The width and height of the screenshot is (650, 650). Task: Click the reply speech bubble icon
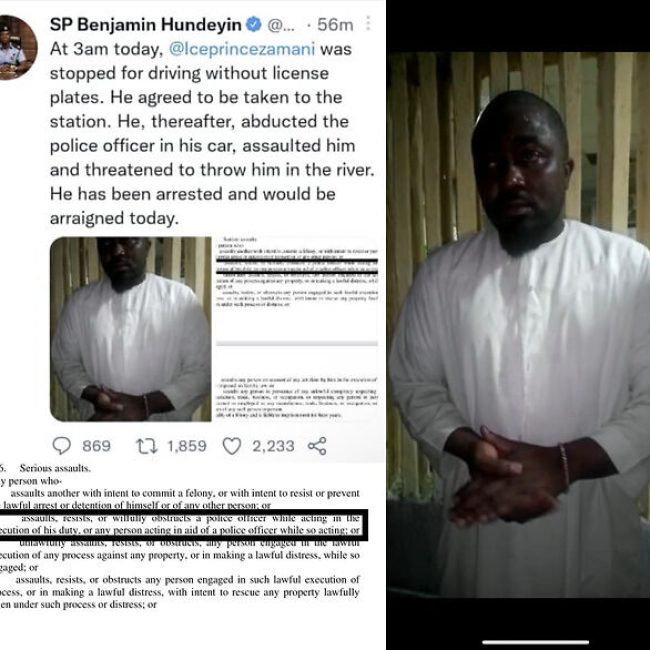click(x=62, y=446)
